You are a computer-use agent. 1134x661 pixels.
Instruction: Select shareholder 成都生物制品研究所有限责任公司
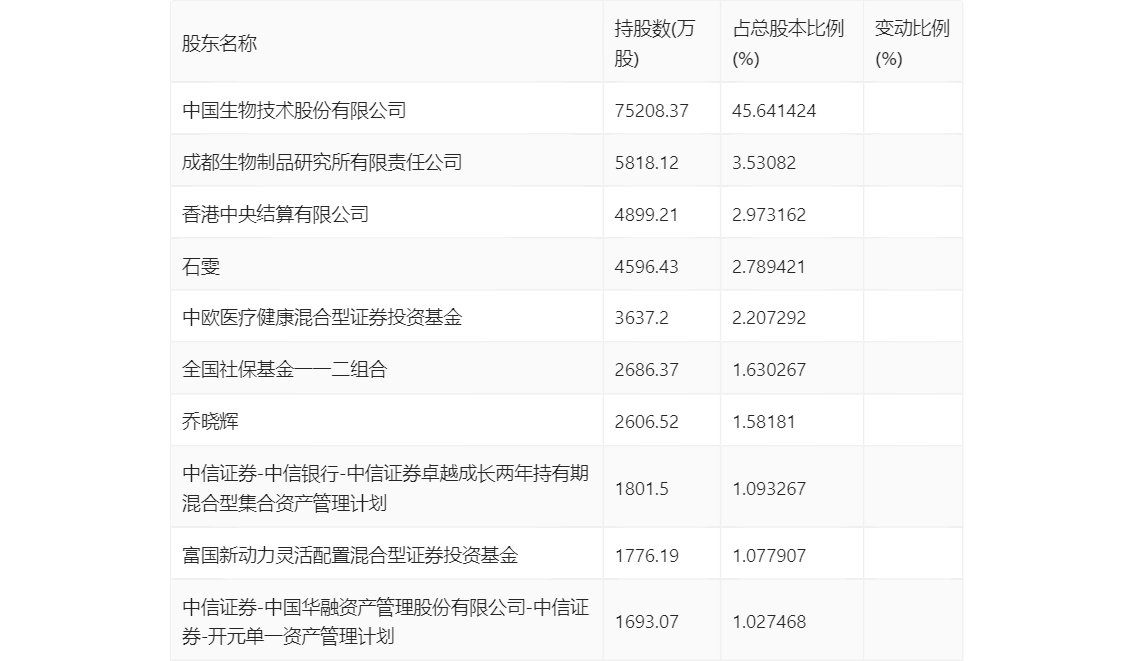pos(322,163)
